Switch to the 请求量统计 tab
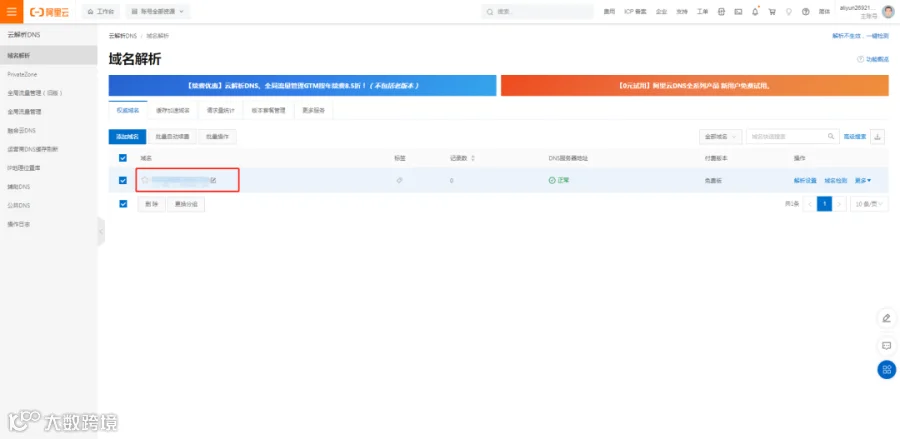The width and height of the screenshot is (900, 439). click(218, 110)
